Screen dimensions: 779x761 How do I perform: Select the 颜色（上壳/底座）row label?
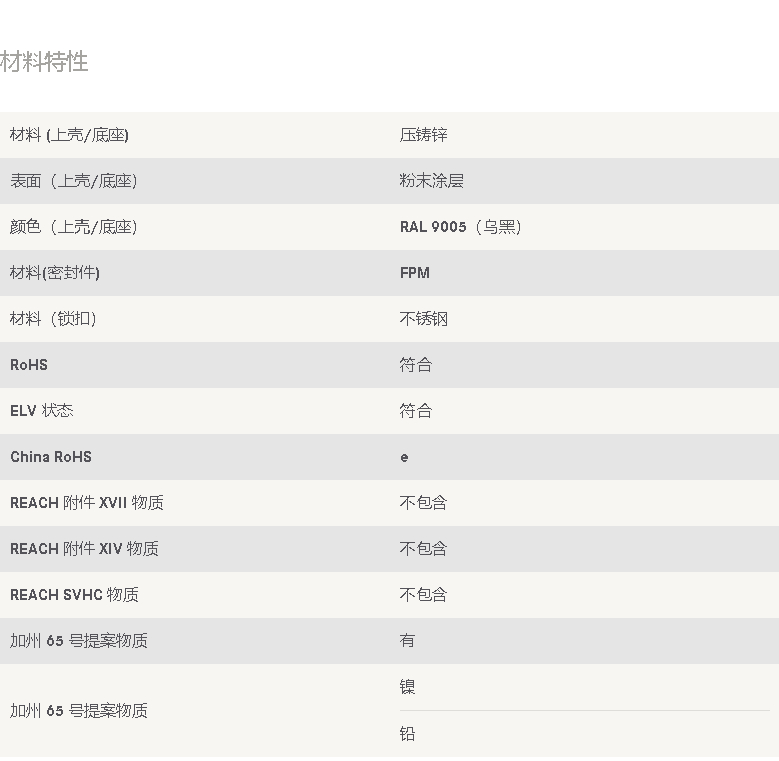pos(73,227)
